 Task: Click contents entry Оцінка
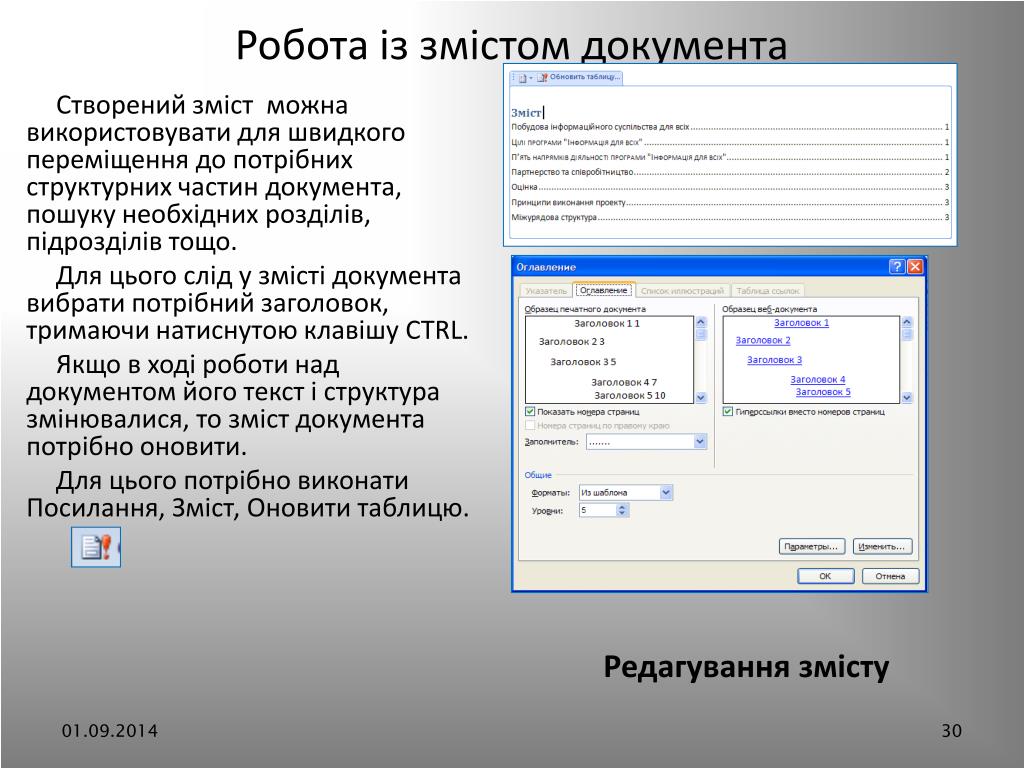pos(730,187)
